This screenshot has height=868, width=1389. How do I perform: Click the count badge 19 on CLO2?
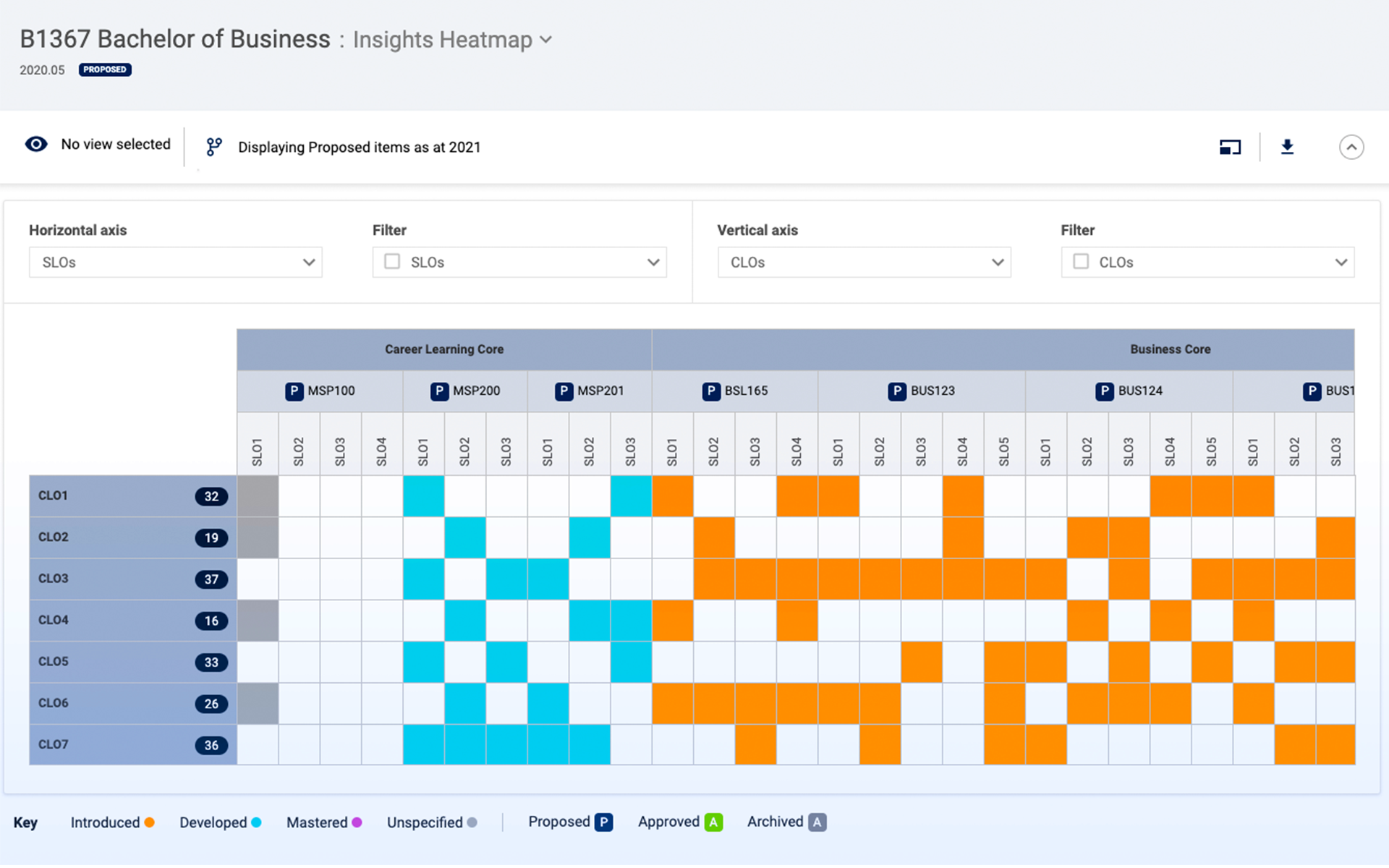click(x=211, y=537)
